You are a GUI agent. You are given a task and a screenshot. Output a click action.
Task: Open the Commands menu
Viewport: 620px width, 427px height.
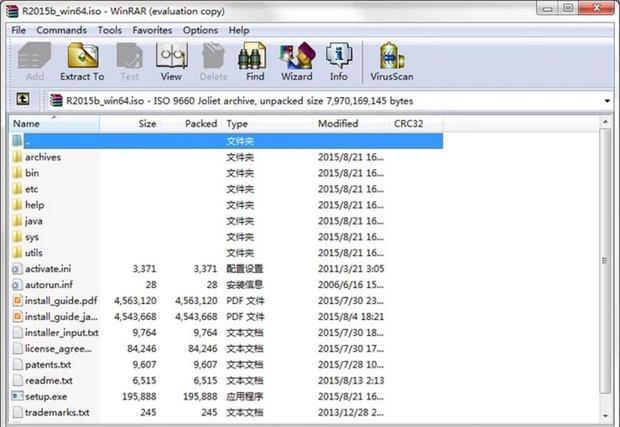(61, 30)
